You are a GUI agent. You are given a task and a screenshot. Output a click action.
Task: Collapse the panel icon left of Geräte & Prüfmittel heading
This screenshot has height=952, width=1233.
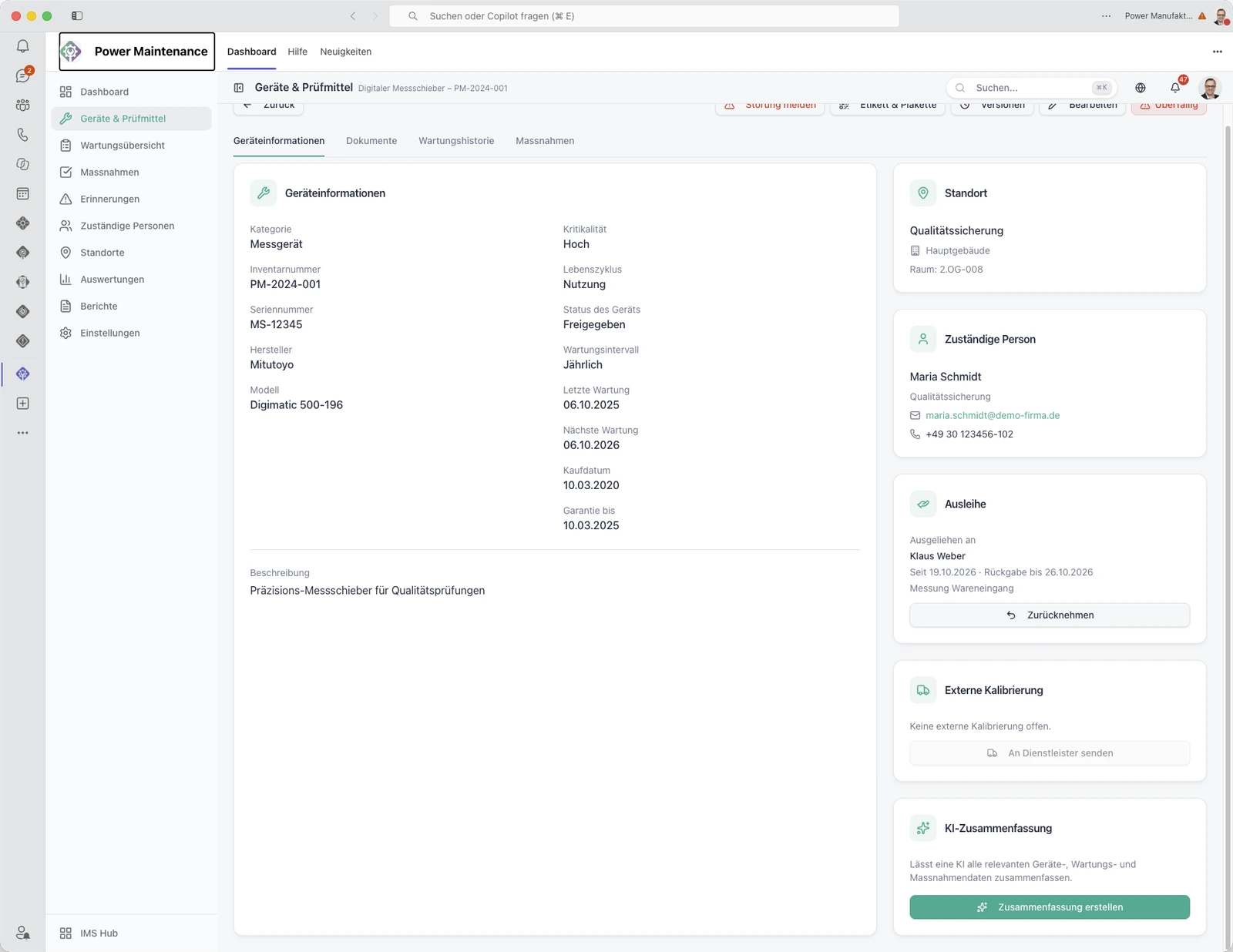[239, 88]
